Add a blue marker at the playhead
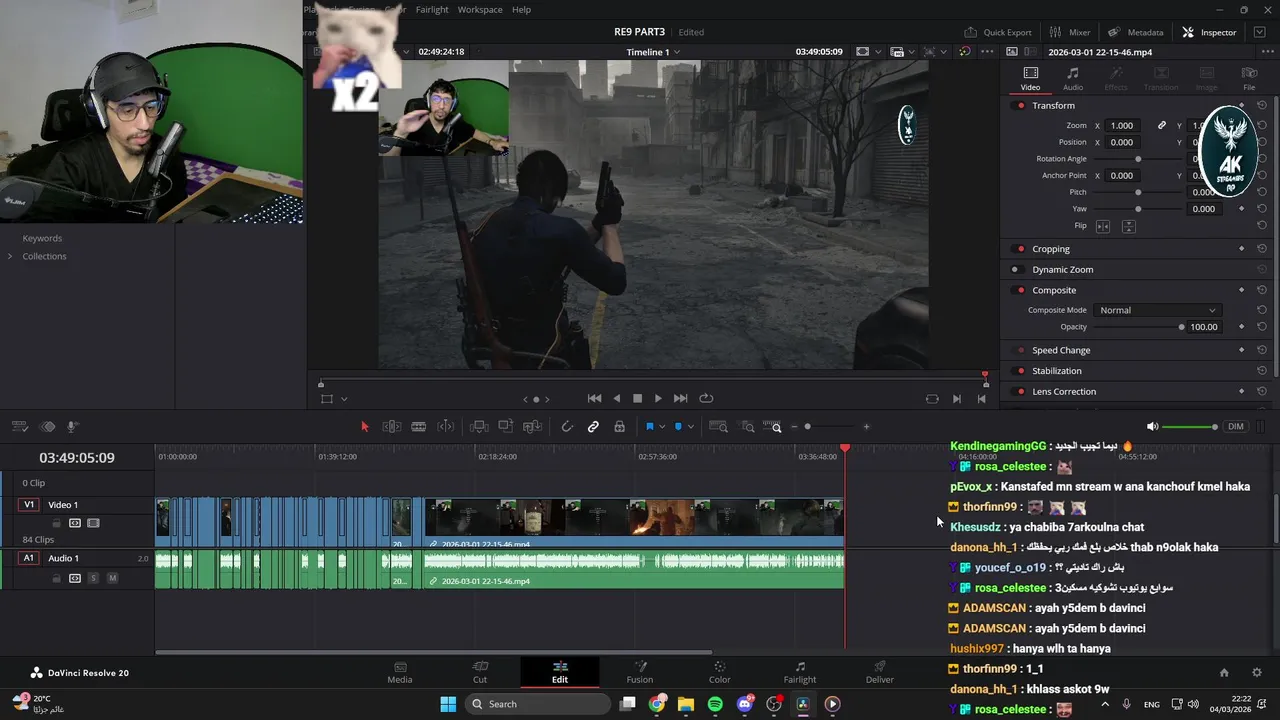The height and width of the screenshot is (720, 1280). tap(678, 427)
